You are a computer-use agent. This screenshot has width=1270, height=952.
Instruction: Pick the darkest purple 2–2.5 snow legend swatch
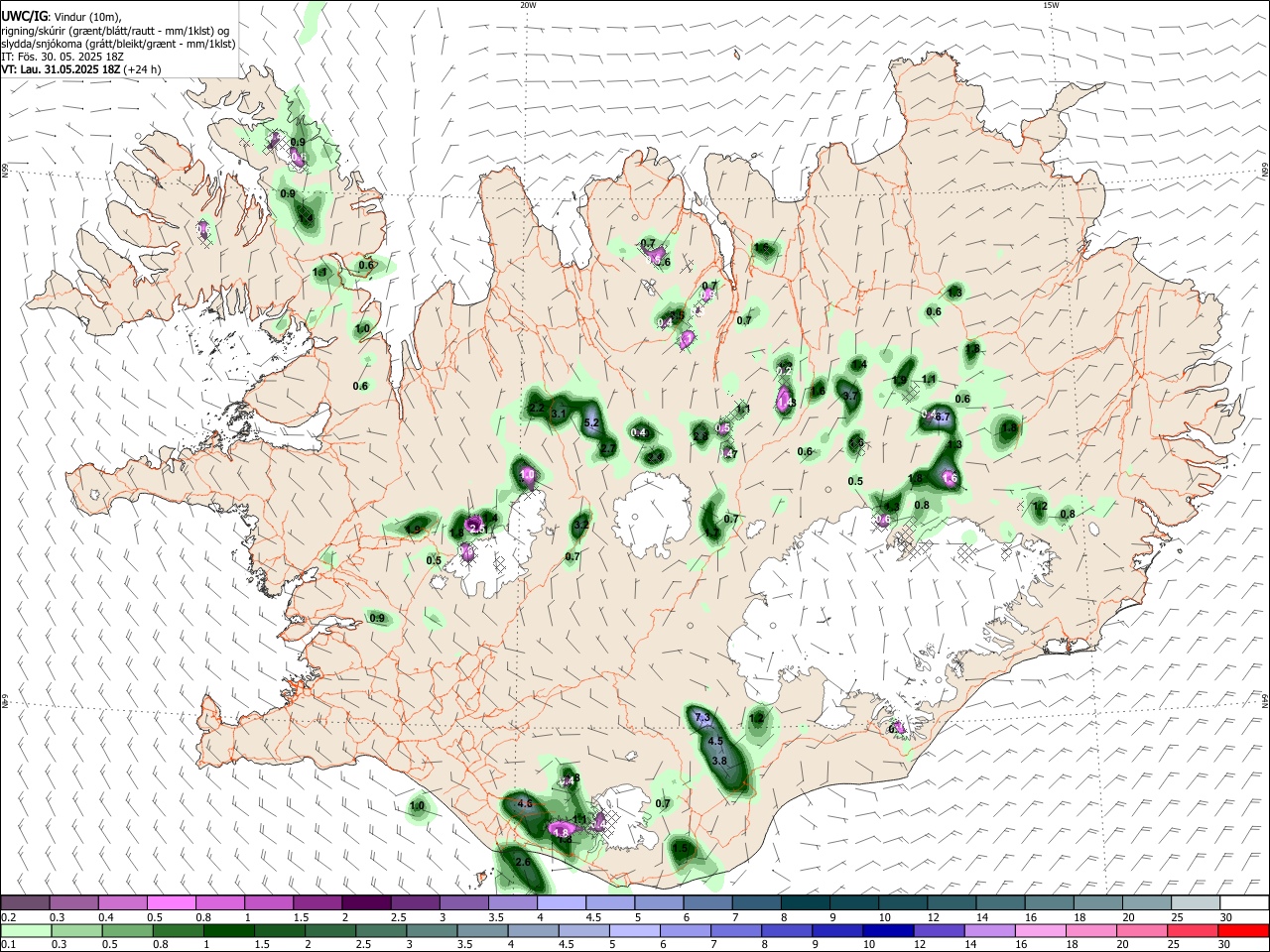coord(365,903)
